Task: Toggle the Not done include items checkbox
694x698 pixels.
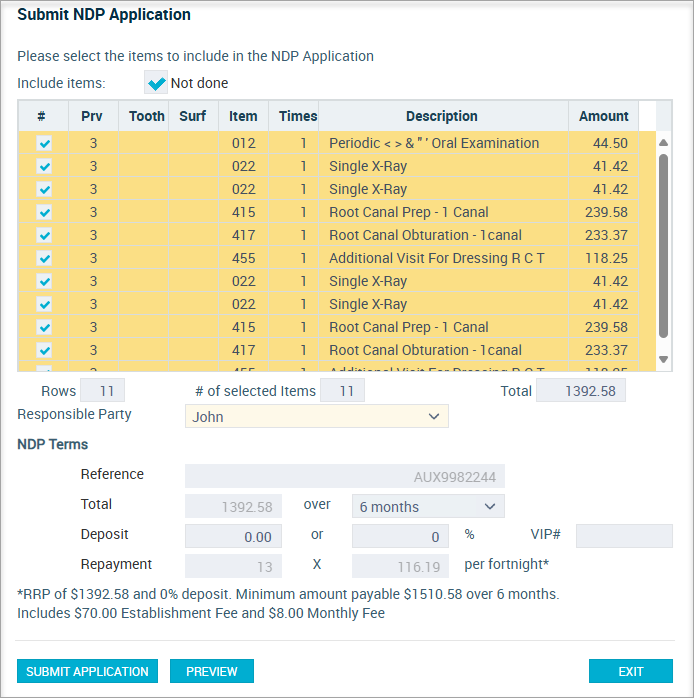Action: (x=156, y=83)
